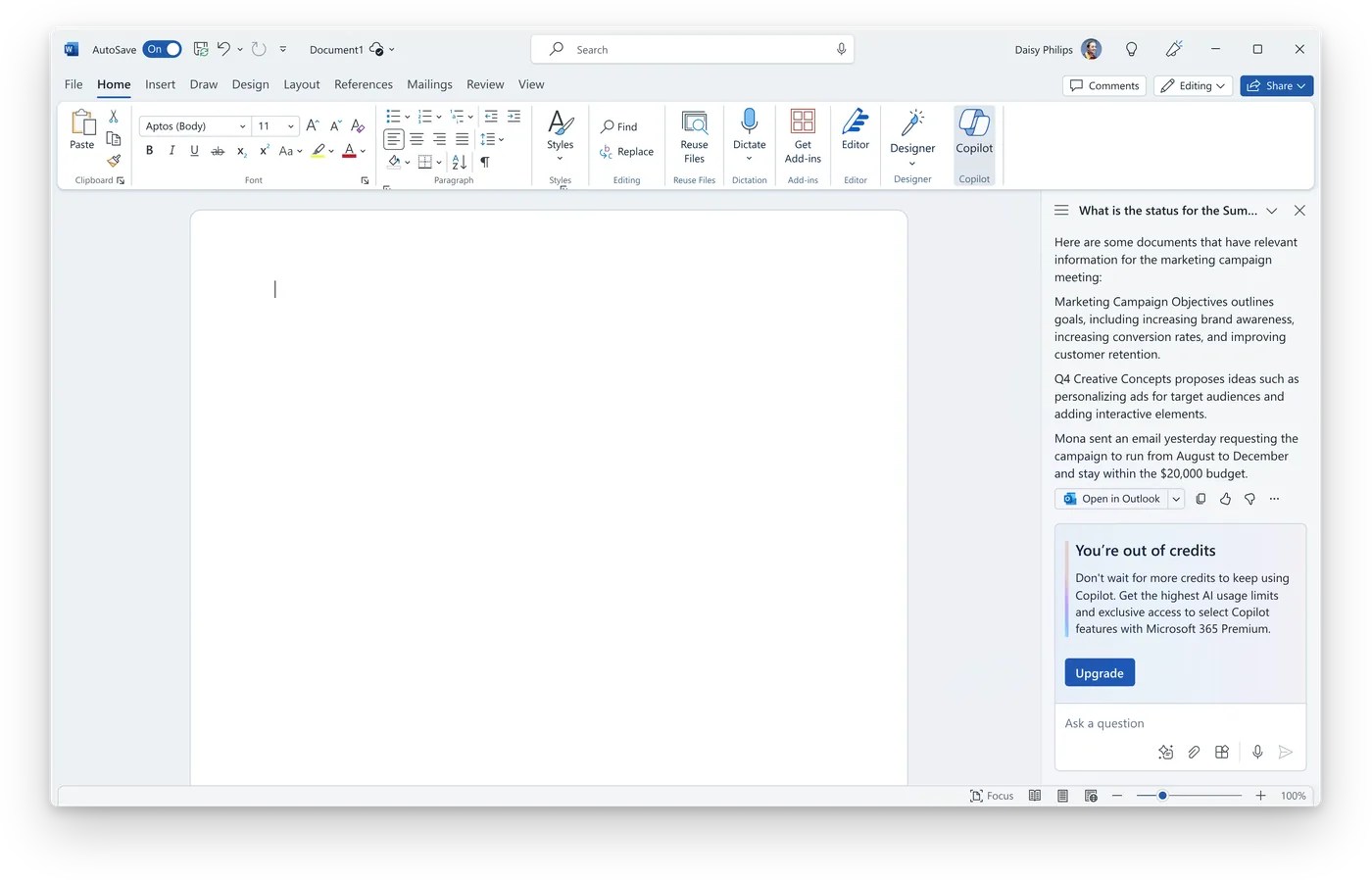Toggle italic formatting

(x=171, y=151)
